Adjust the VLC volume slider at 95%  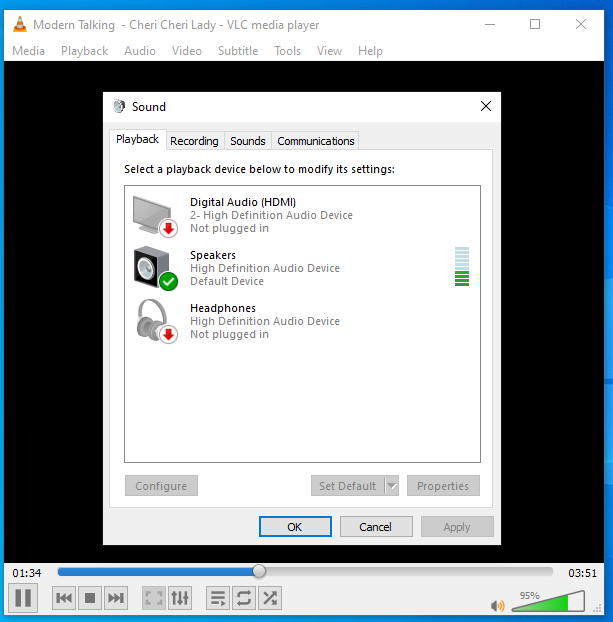tap(548, 601)
